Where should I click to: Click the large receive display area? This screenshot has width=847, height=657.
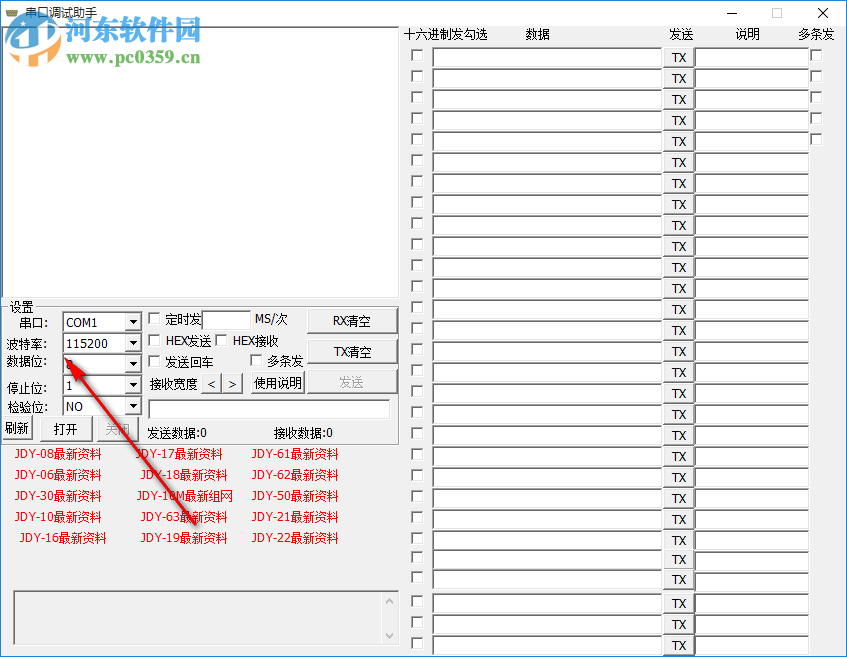pyautogui.click(x=200, y=162)
